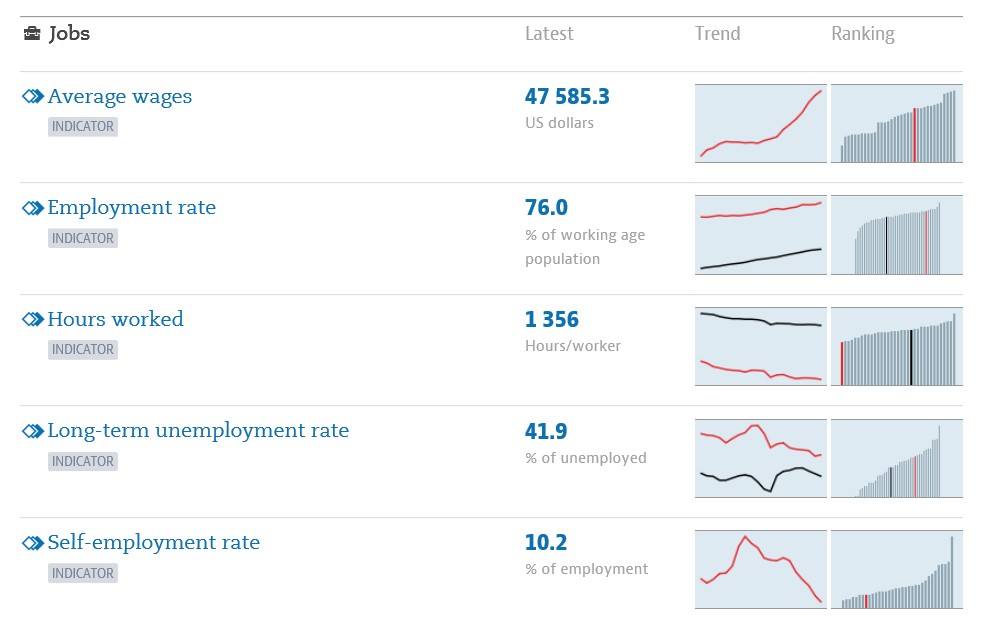Viewport: 981px width, 620px height.
Task: Click the Self-employment trend chart
Action: (760, 569)
